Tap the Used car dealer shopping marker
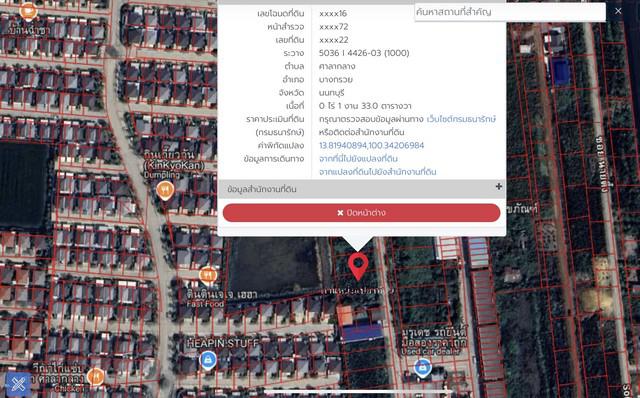 [x=422, y=367]
